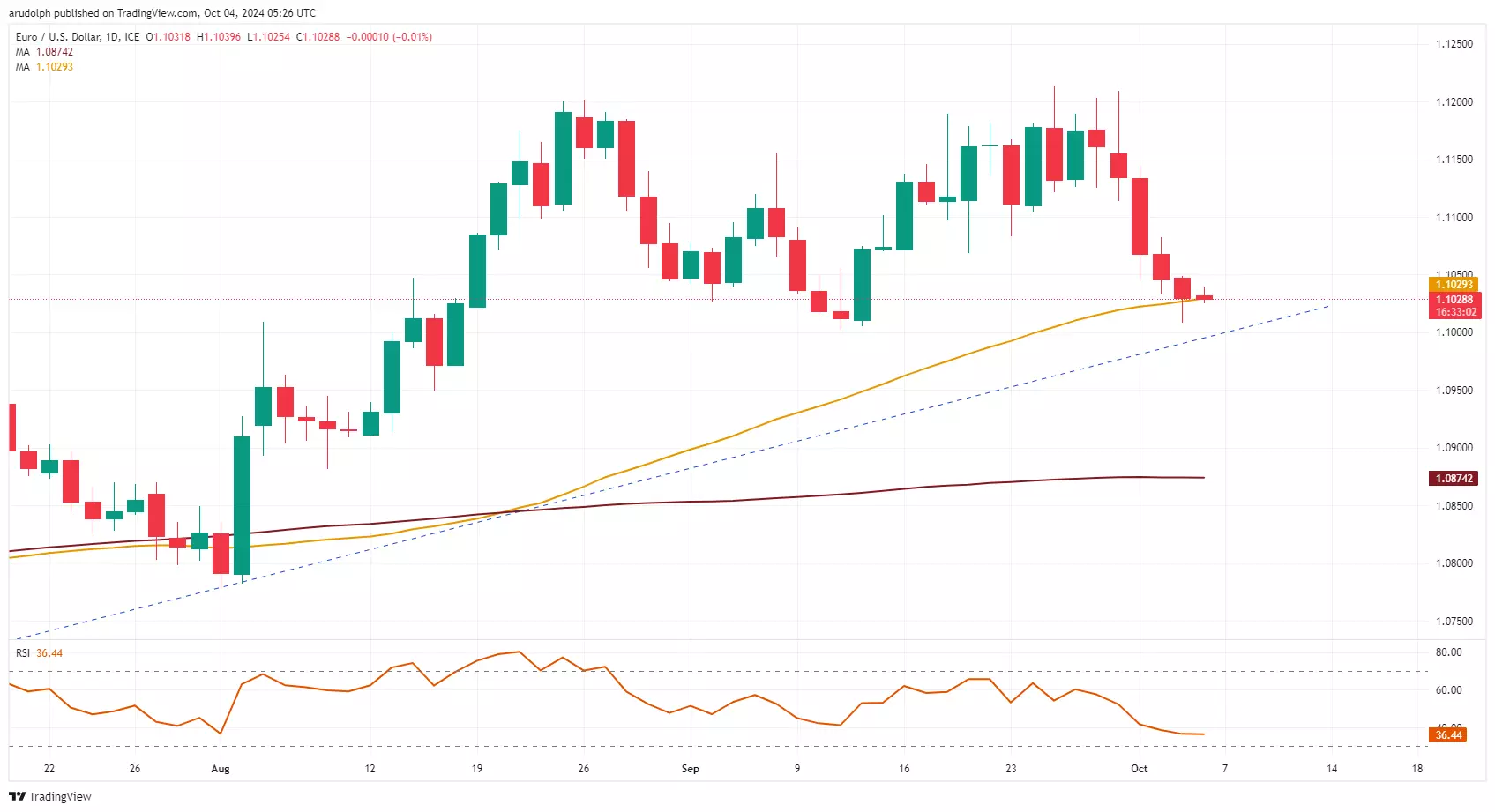The width and height of the screenshot is (1495, 812).
Task: Click the 22 date label on time axis
Action: [x=49, y=769]
